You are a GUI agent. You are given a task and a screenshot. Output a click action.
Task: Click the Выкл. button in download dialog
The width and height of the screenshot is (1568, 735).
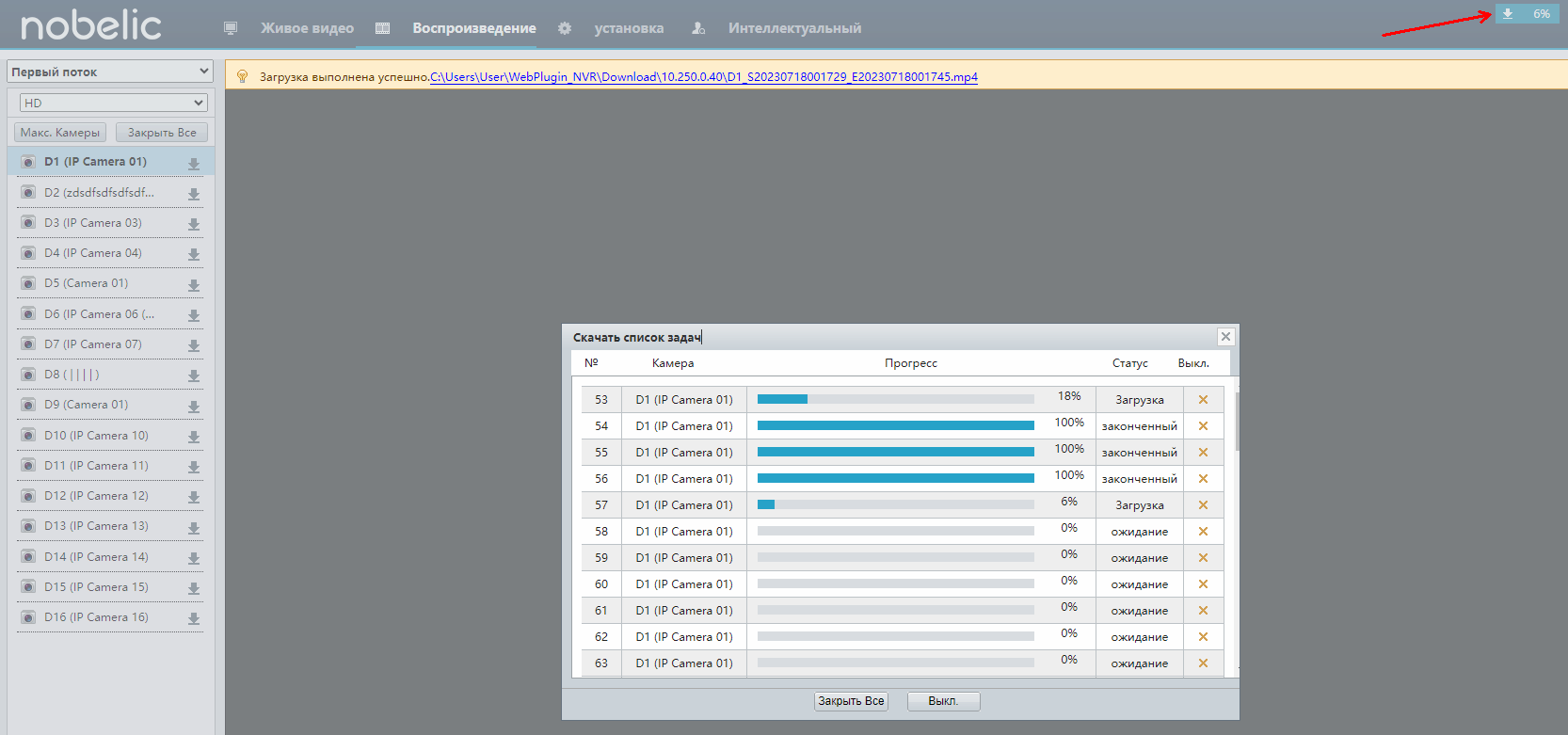tap(943, 701)
